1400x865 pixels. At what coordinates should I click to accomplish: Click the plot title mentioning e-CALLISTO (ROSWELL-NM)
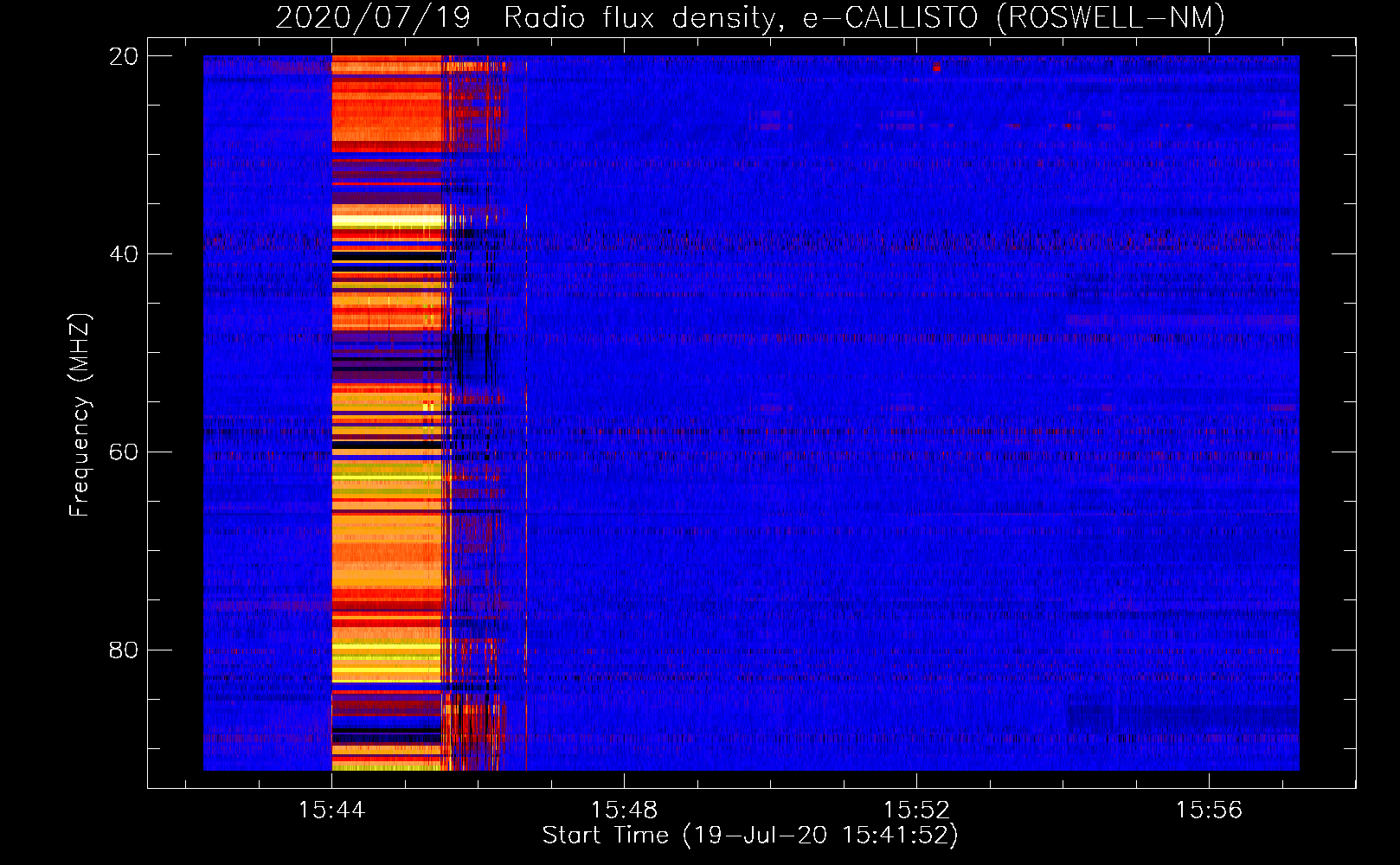750,17
